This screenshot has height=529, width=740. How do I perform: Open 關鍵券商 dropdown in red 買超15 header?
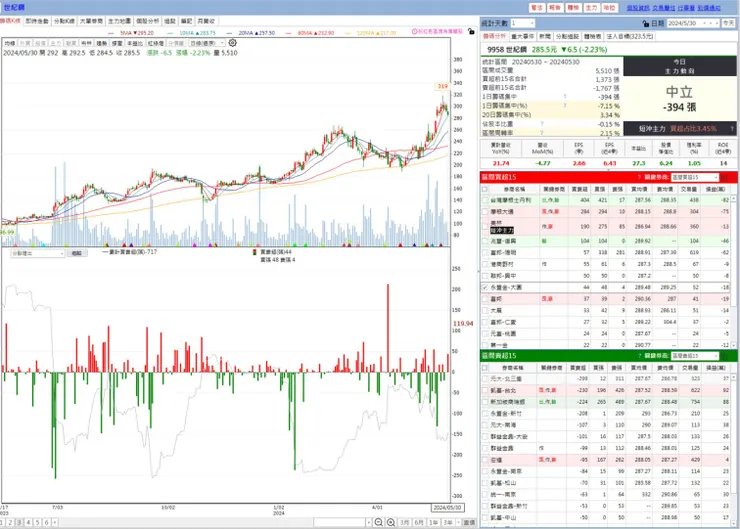tap(694, 177)
